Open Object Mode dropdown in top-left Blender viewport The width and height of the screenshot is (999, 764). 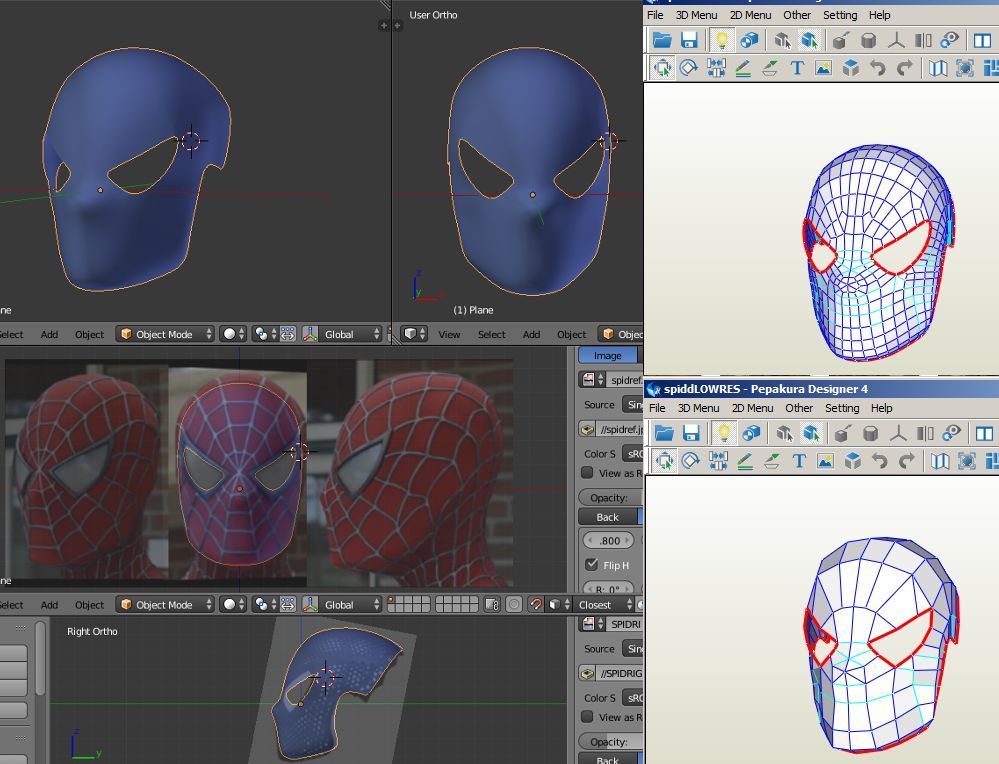click(x=164, y=334)
